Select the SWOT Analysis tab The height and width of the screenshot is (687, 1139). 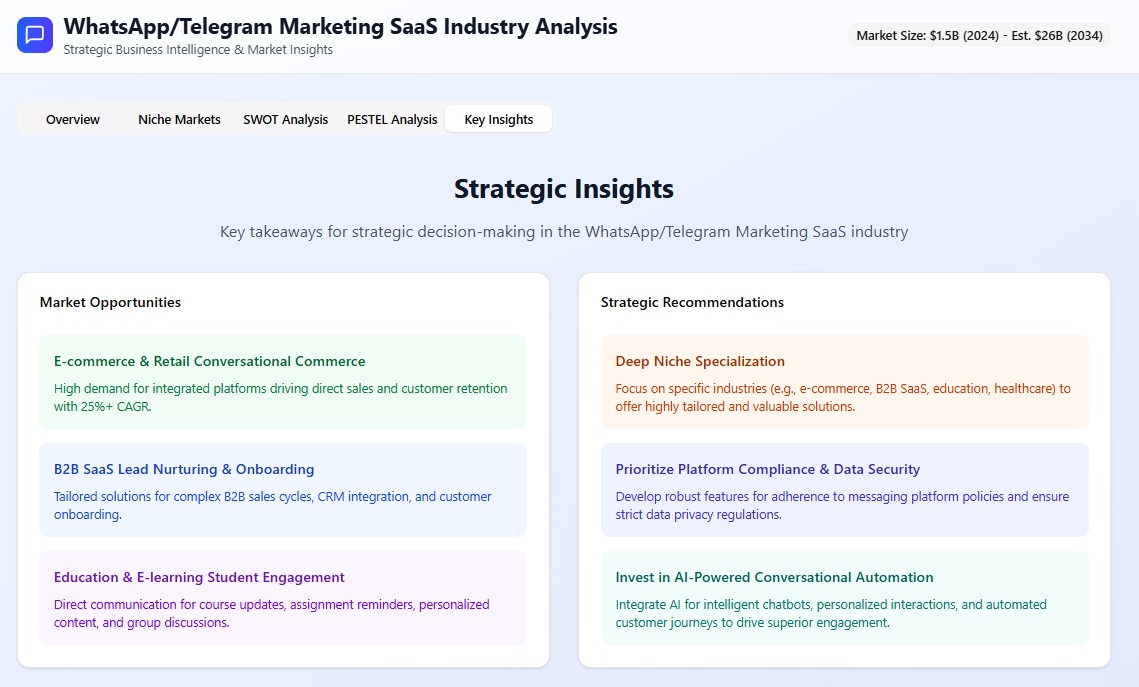click(x=285, y=120)
